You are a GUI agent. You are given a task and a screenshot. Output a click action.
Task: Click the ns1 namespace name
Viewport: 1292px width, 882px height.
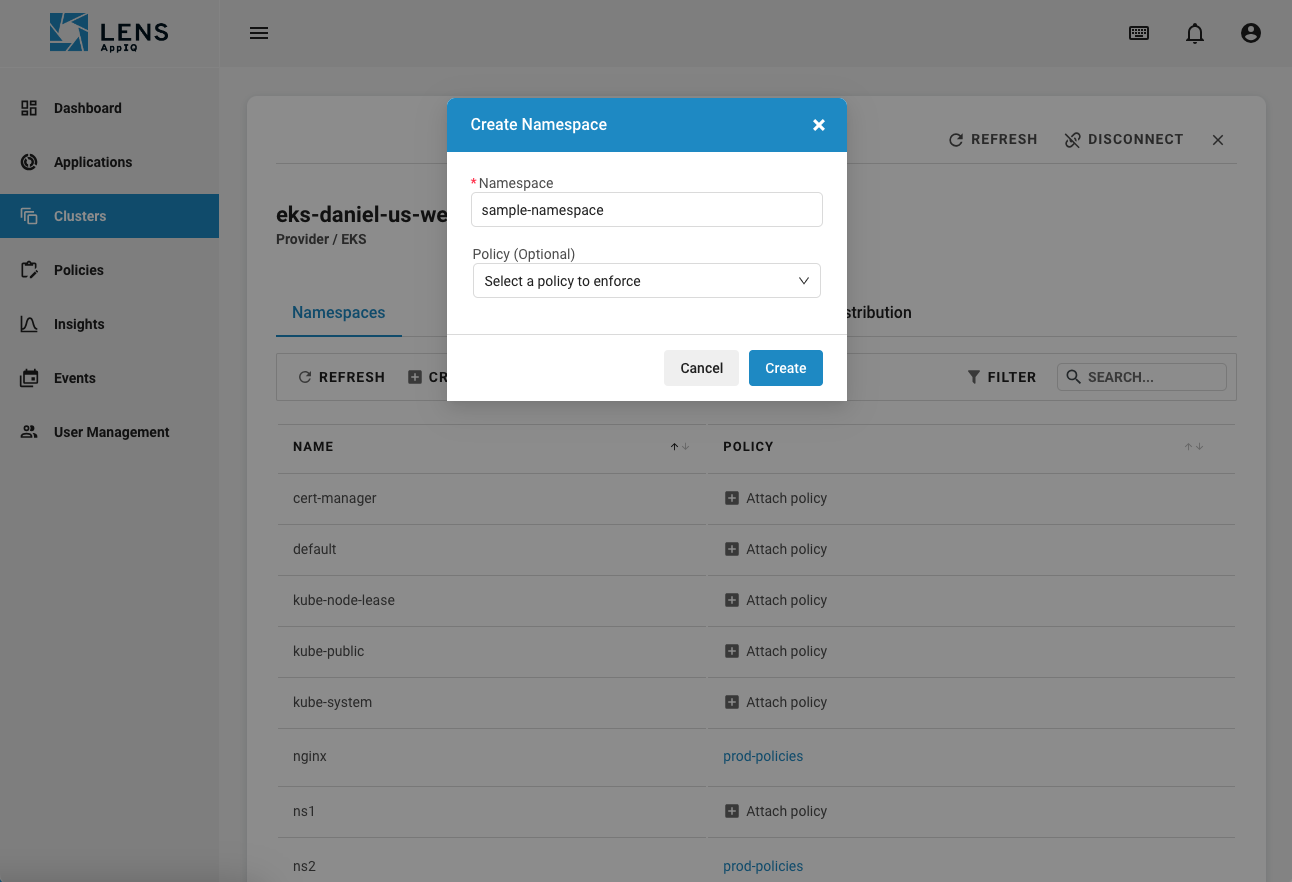304,811
